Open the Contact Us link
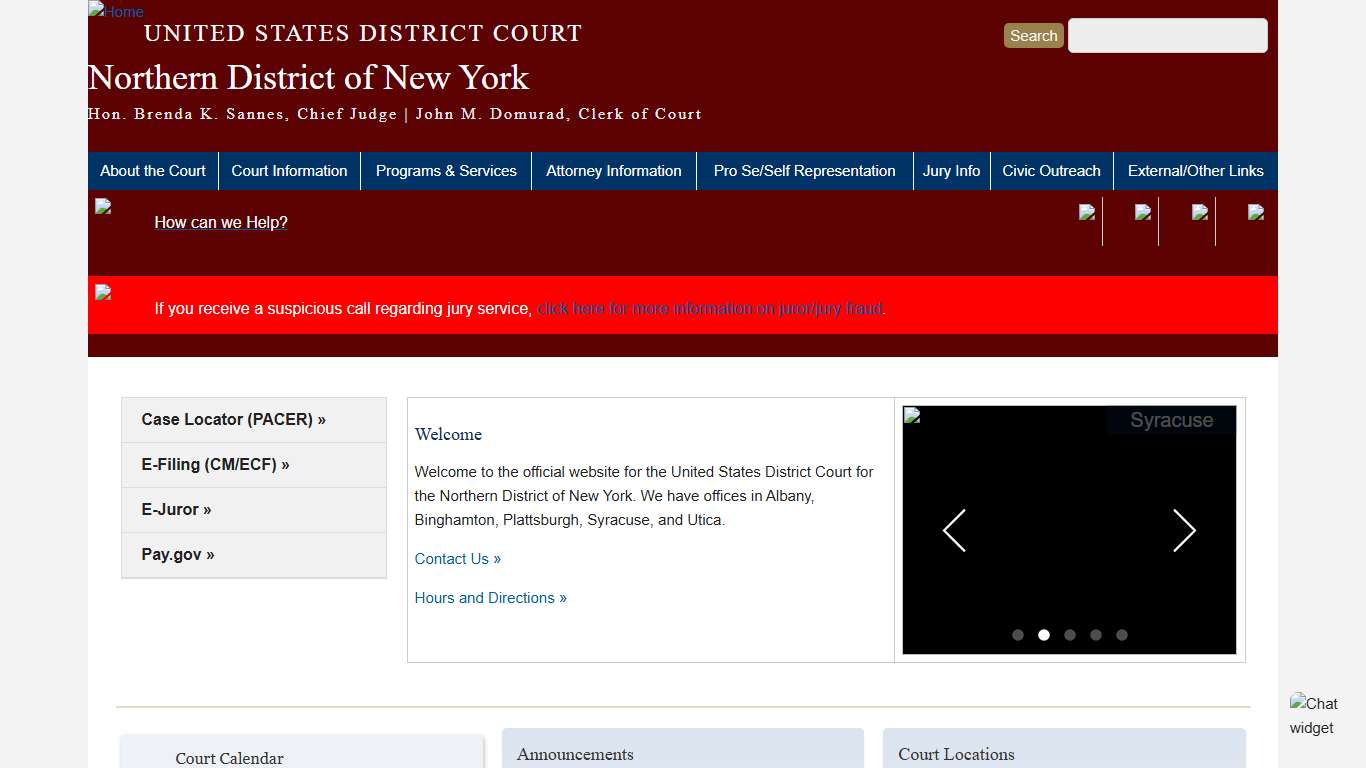This screenshot has width=1366, height=768. pyautogui.click(x=457, y=558)
